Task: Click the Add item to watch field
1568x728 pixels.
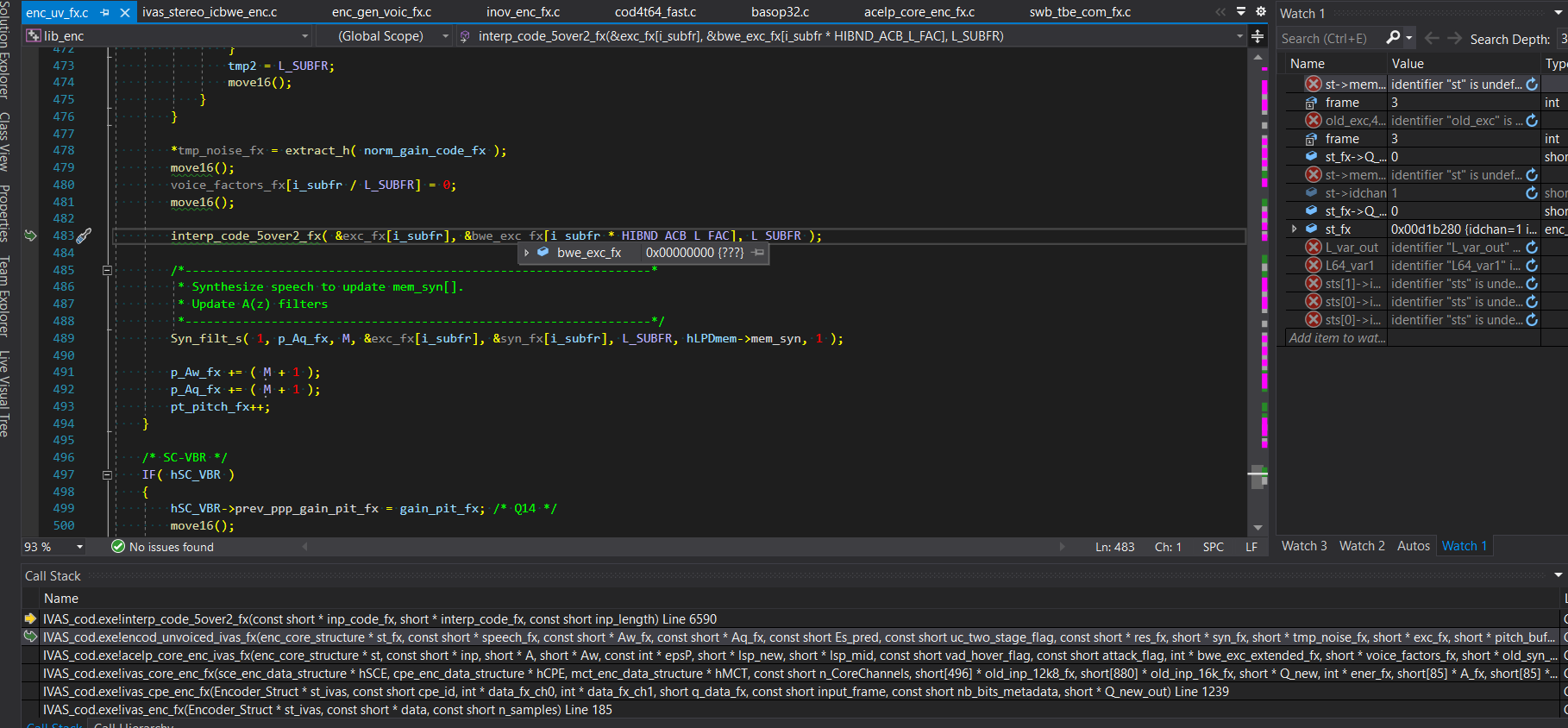Action: [1336, 338]
